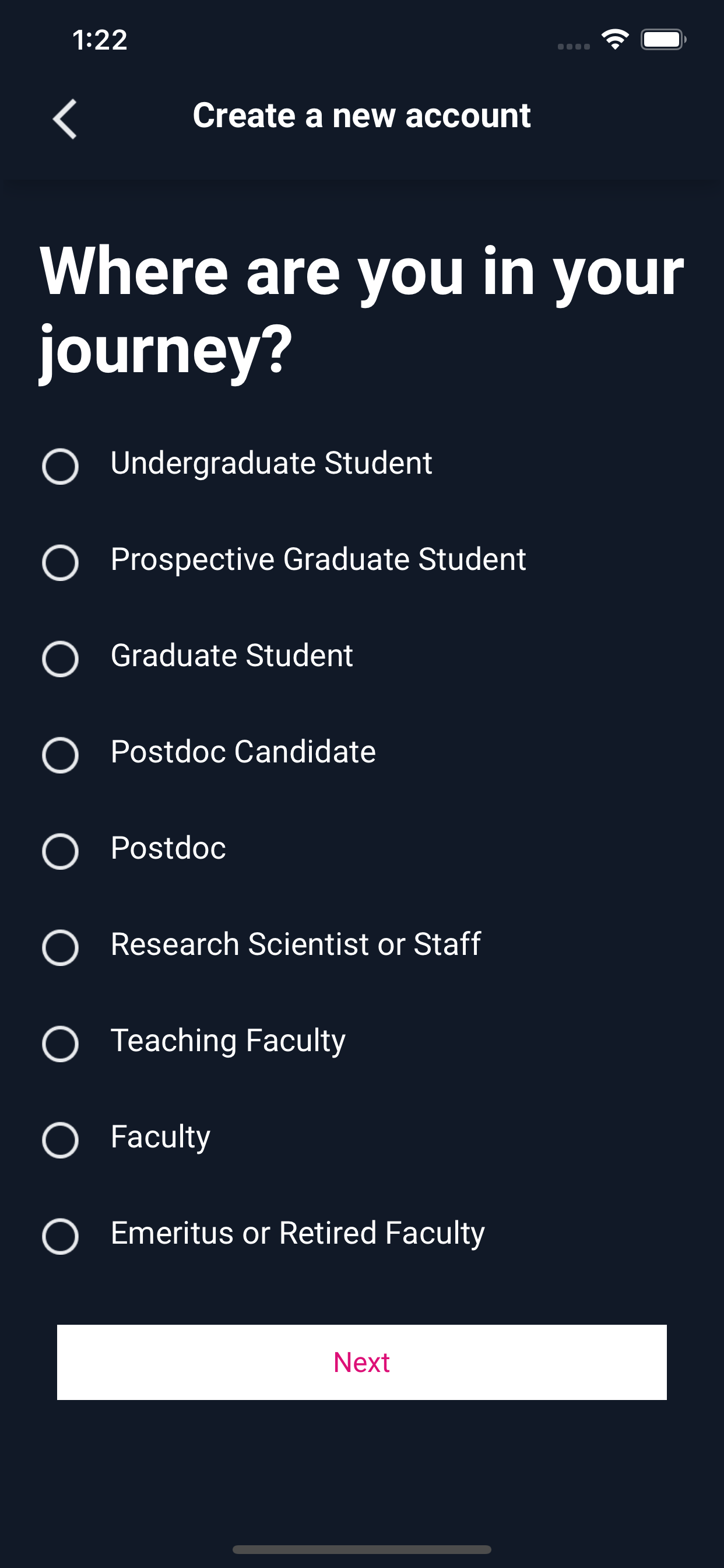Select Undergraduate Student radio button

60,466
